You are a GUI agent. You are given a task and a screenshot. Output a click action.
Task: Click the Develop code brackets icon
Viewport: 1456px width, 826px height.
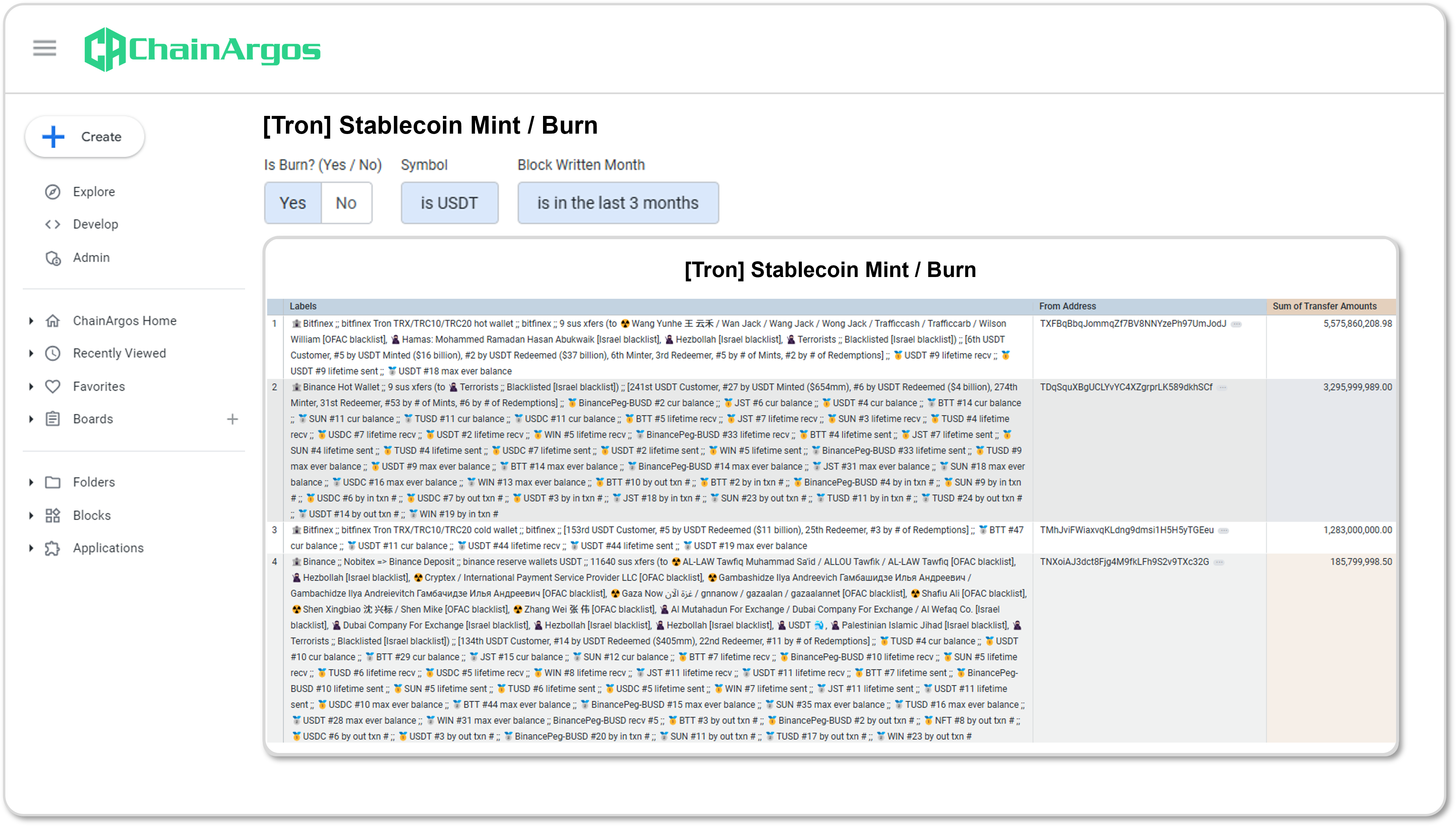click(53, 224)
